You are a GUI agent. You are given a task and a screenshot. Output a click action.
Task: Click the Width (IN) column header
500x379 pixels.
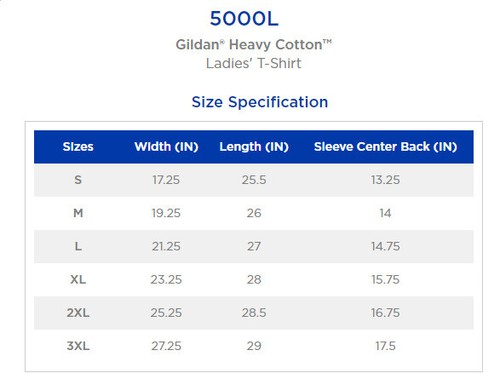point(166,147)
